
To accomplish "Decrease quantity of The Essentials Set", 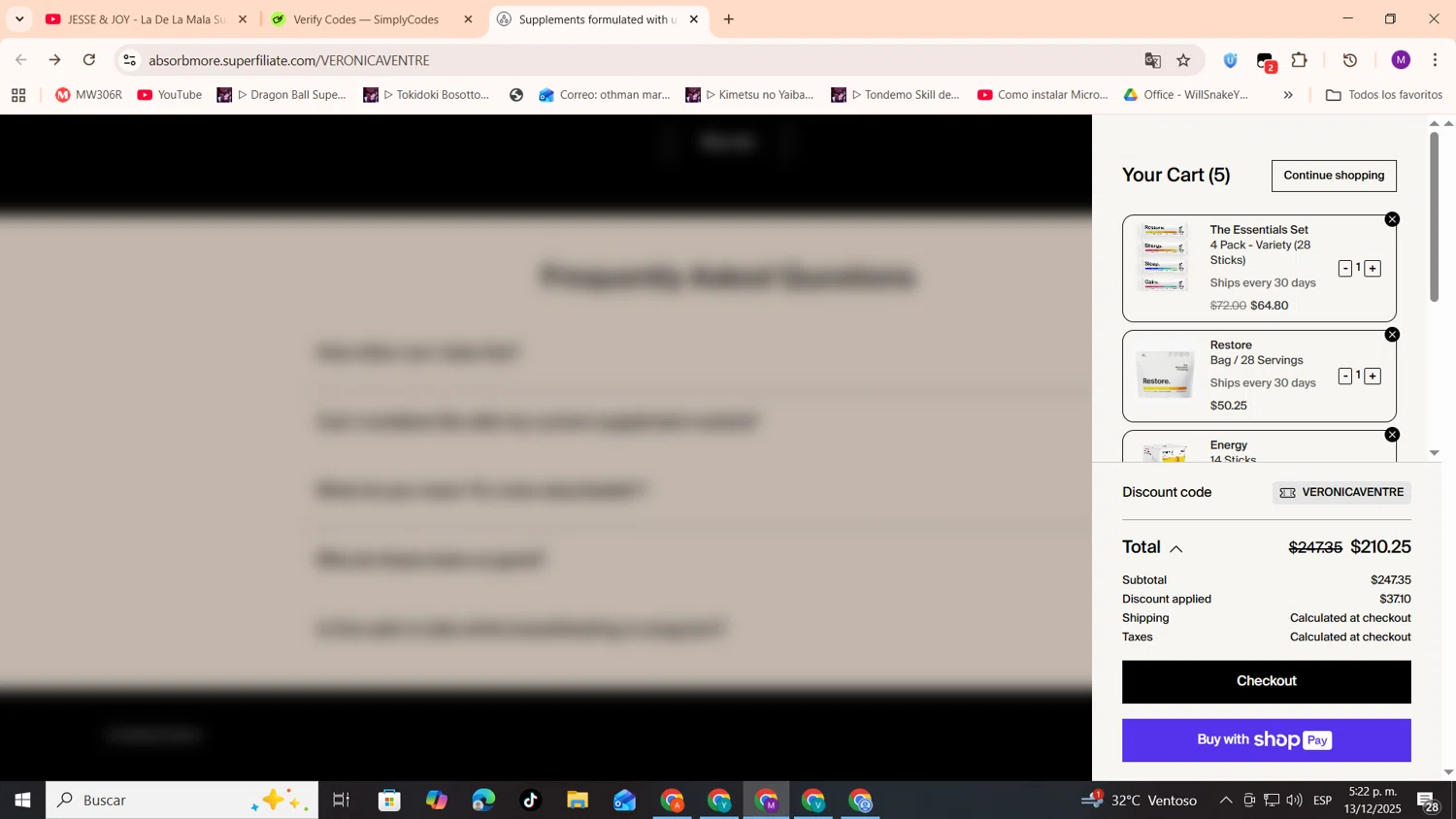I will pos(1344,268).
